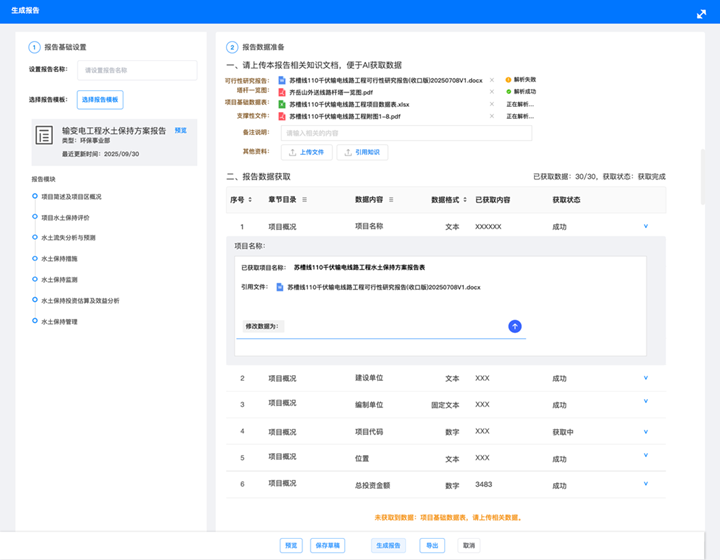
Task: Remove the 可行性研究报告 docx file
Action: point(491,79)
